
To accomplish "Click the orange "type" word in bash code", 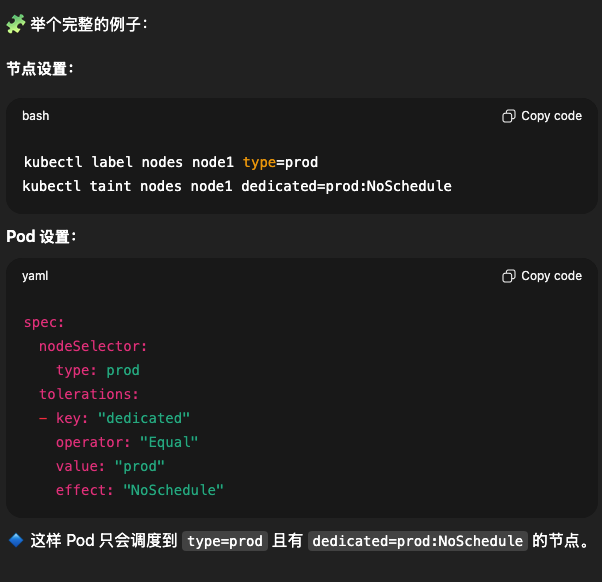I will click(x=259, y=161).
